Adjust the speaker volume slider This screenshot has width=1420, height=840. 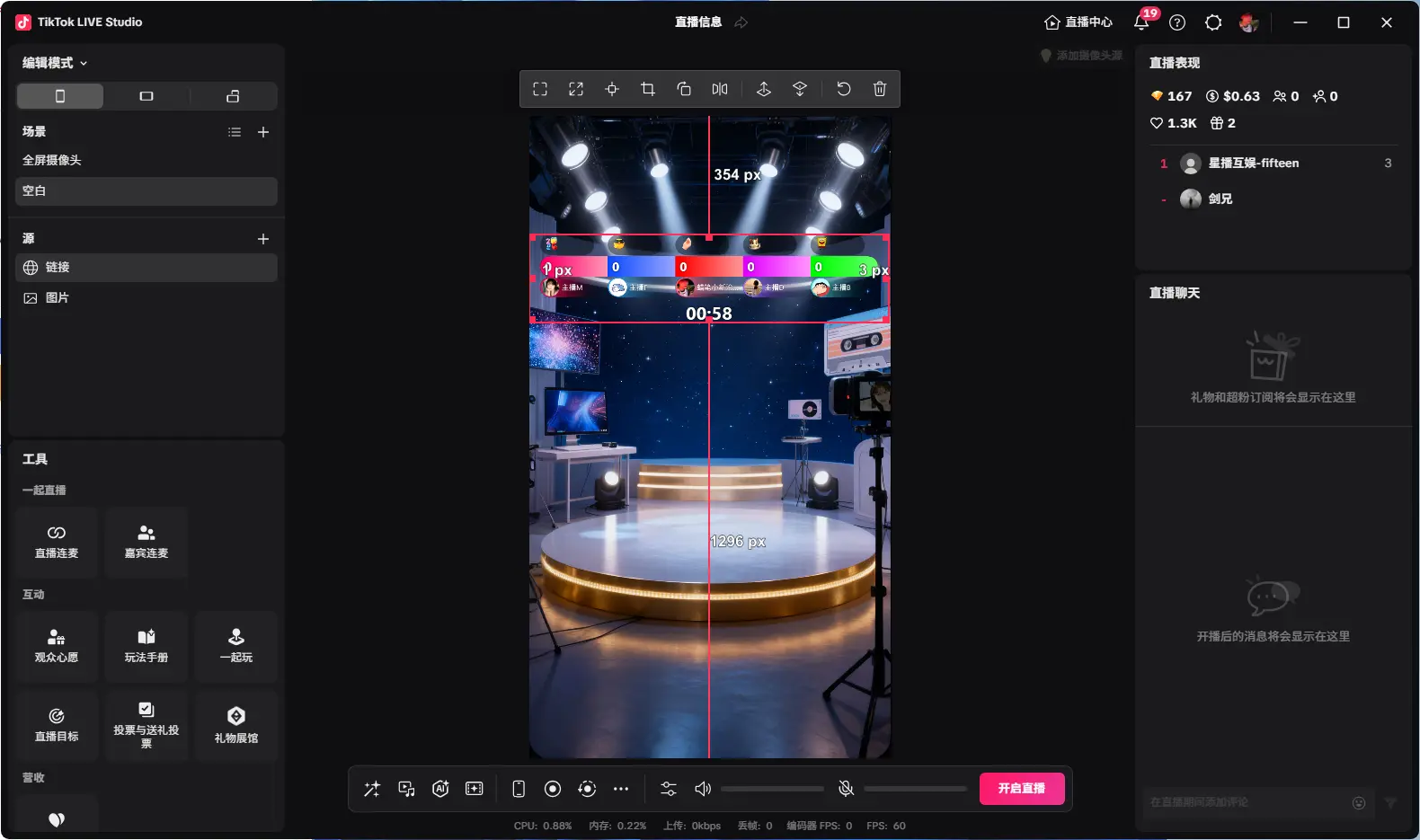[x=772, y=789]
